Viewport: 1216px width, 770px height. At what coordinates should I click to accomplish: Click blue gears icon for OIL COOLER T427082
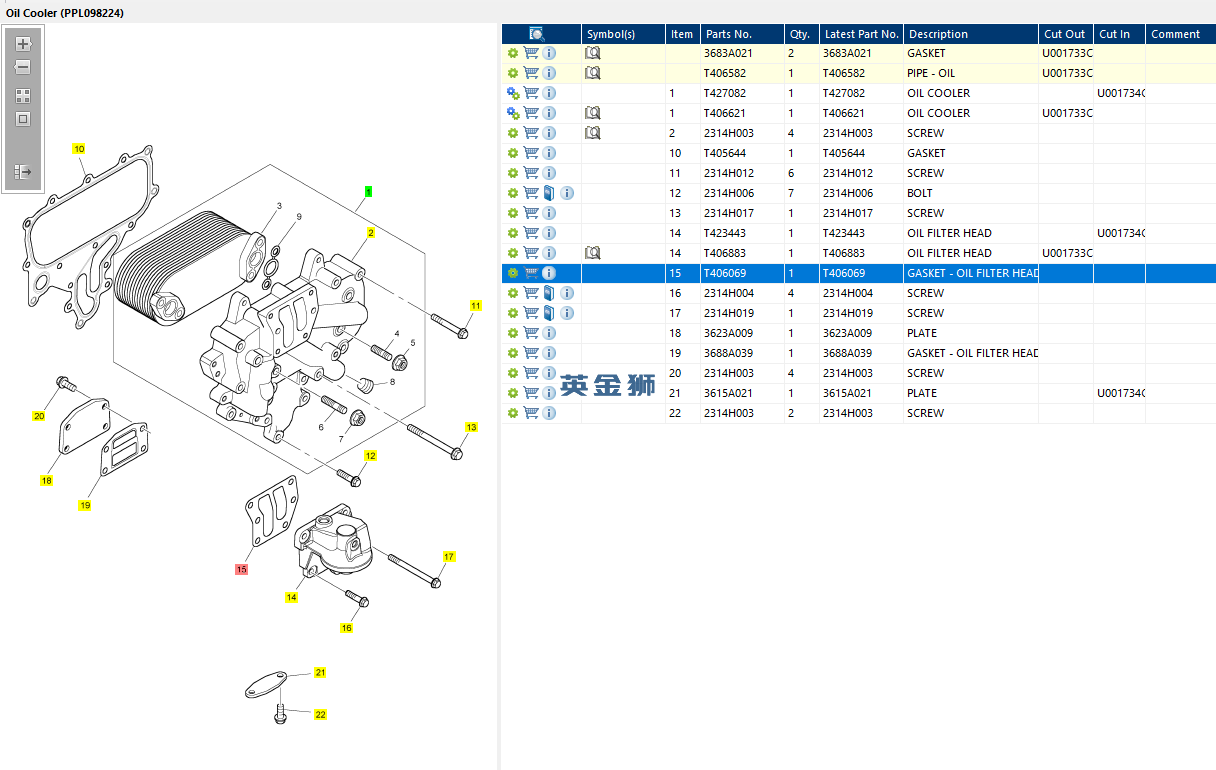pyautogui.click(x=513, y=93)
